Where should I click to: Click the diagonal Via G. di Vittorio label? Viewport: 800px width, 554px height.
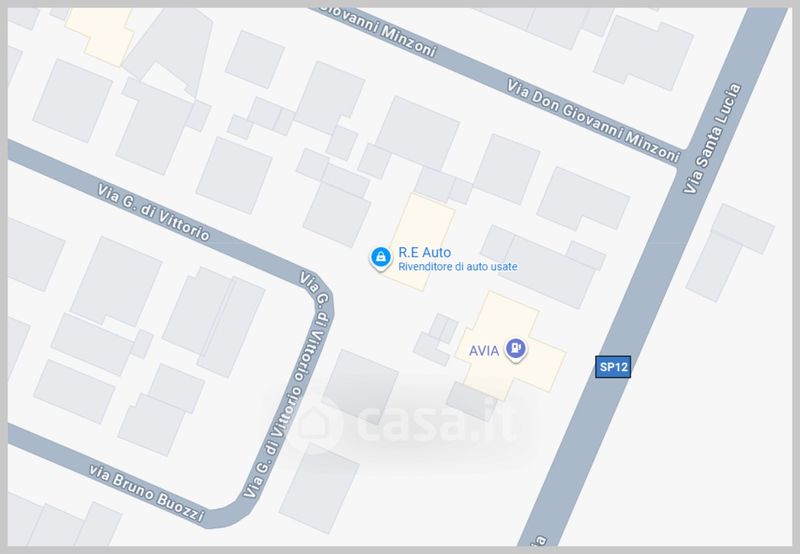(154, 212)
